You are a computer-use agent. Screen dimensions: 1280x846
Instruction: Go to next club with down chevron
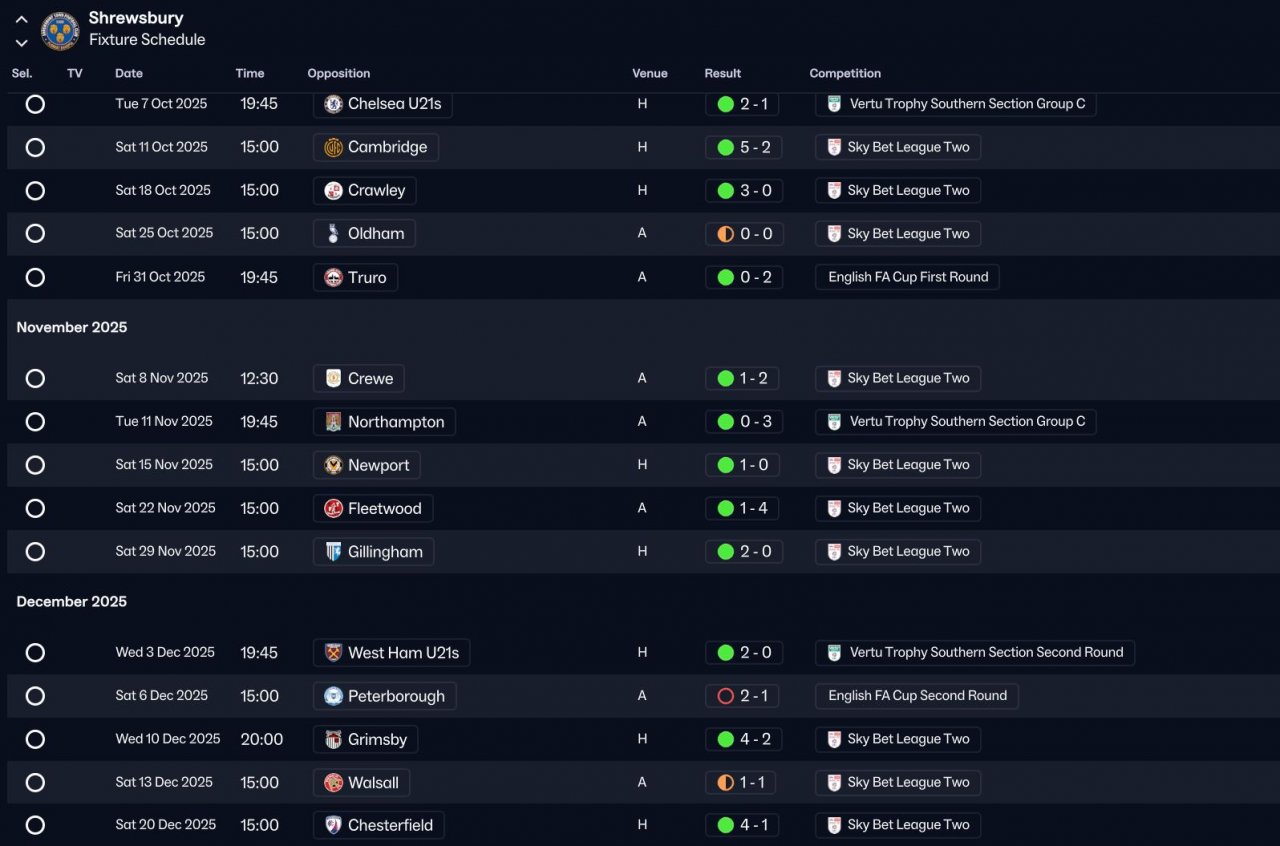[x=21, y=43]
